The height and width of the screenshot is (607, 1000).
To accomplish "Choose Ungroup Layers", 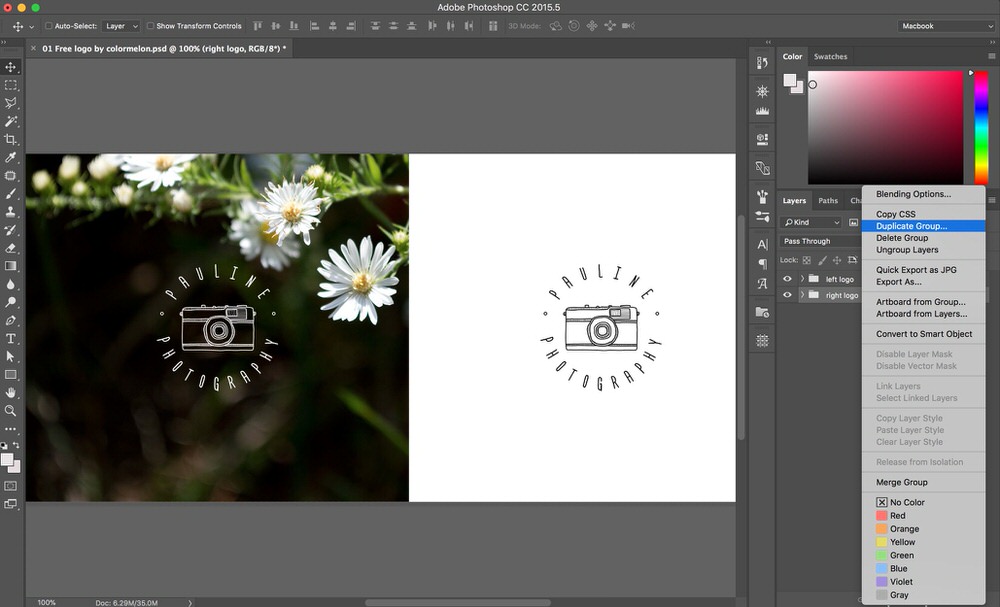I will click(x=923, y=250).
